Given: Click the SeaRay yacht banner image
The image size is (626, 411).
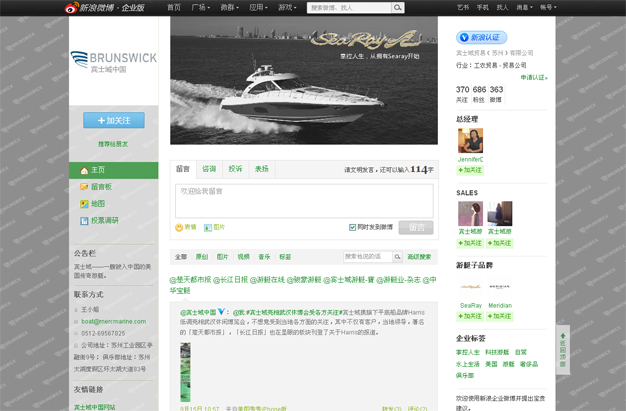Looking at the screenshot, I should (304, 80).
